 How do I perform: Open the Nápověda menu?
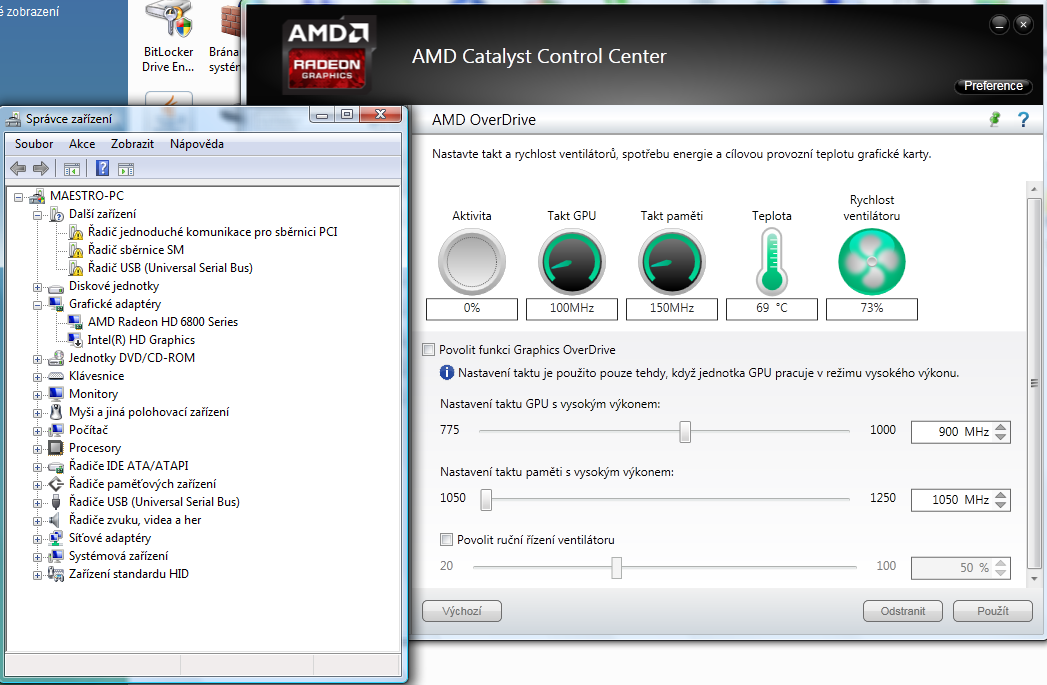[197, 144]
